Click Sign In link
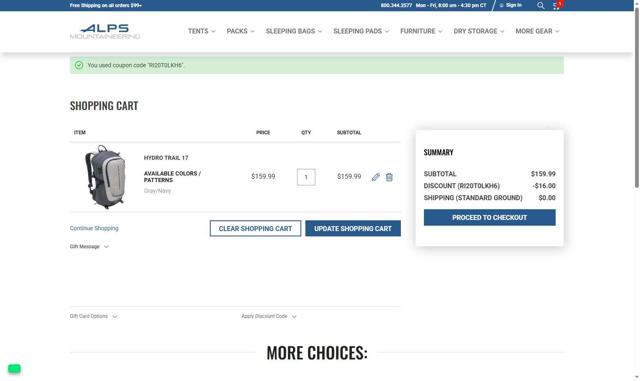The image size is (640, 381). (511, 5)
